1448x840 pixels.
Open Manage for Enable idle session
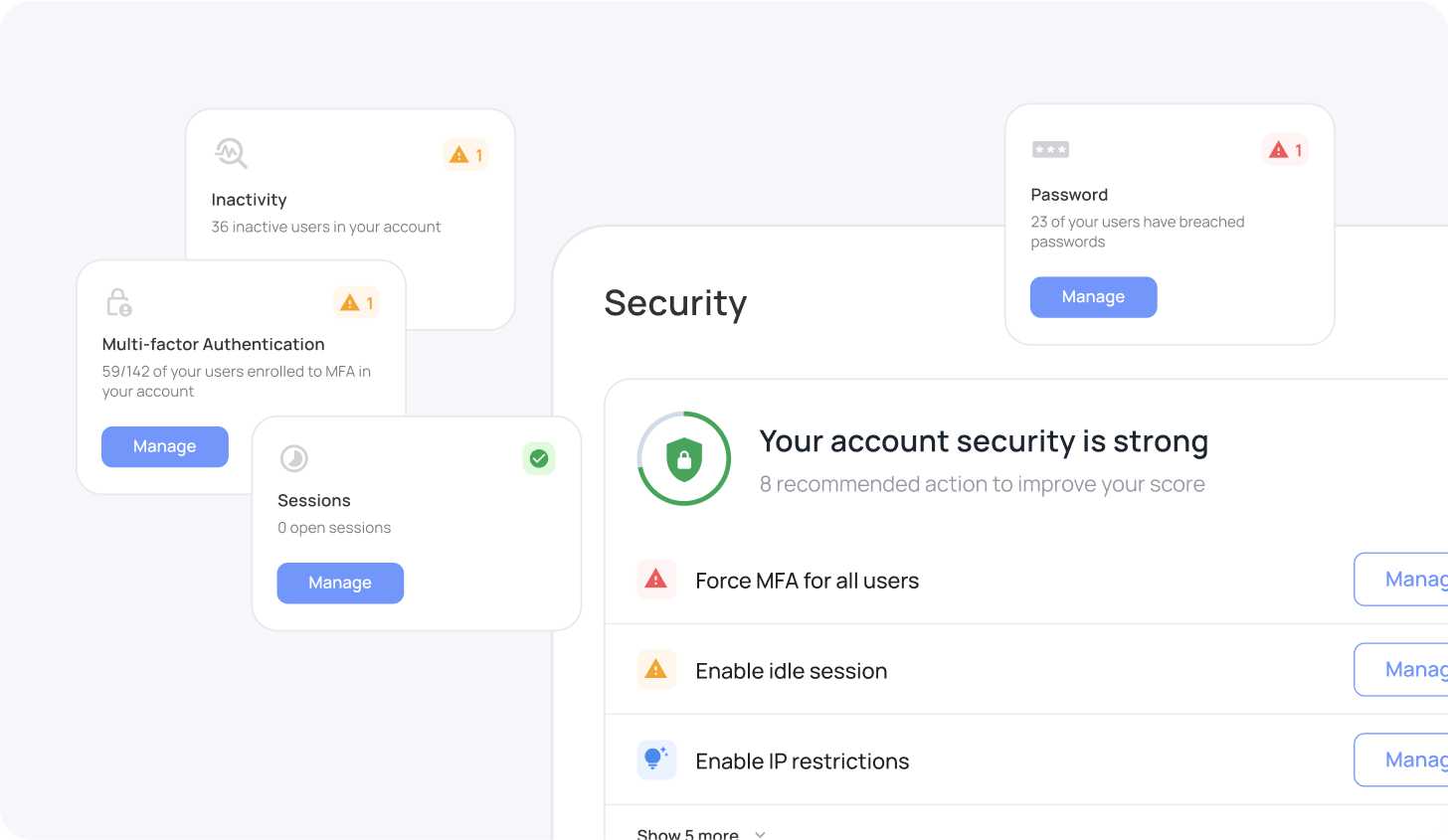click(1401, 670)
